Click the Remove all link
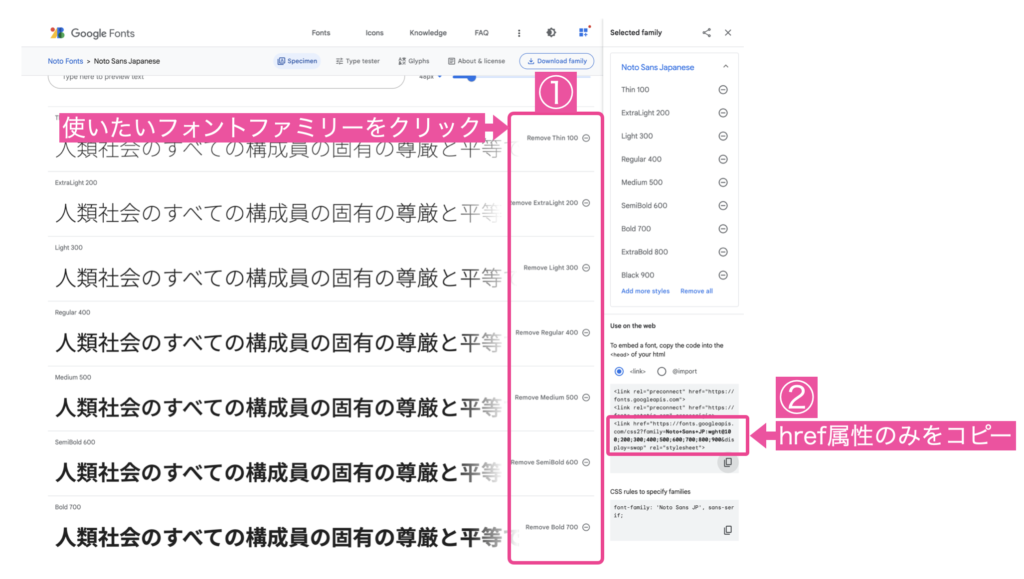 (696, 291)
